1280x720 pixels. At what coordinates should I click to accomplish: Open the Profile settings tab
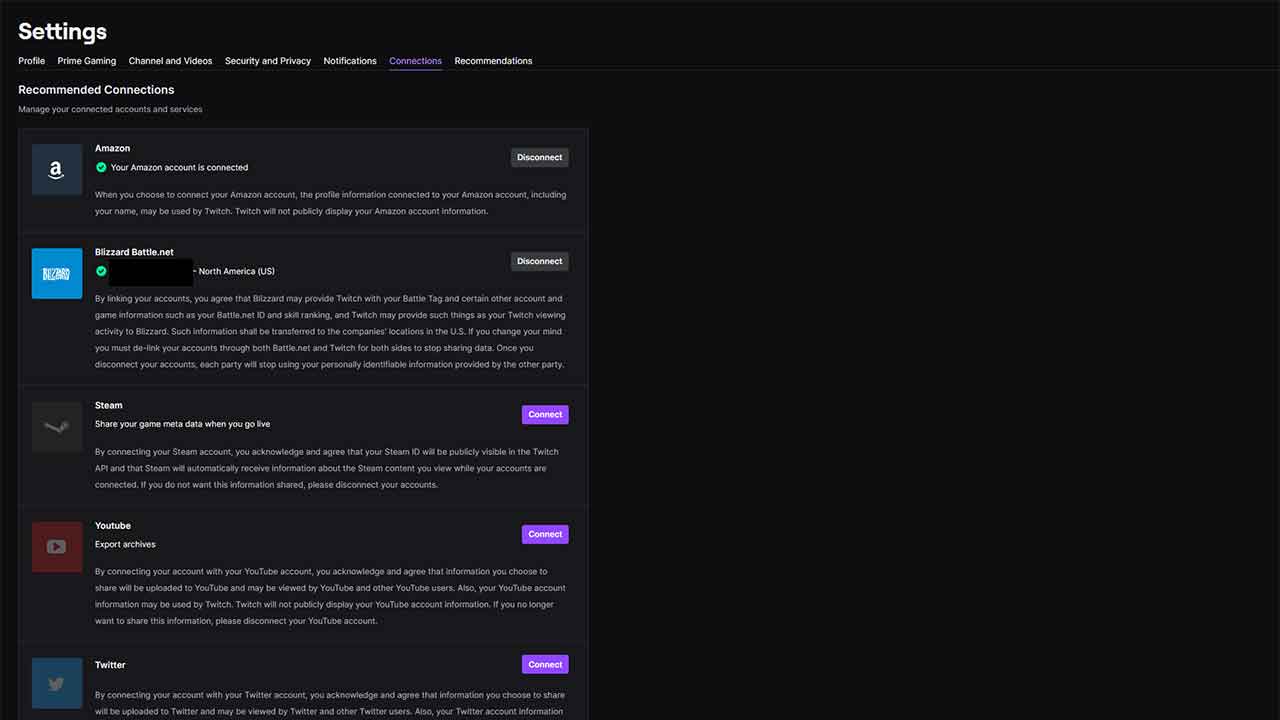pos(32,61)
